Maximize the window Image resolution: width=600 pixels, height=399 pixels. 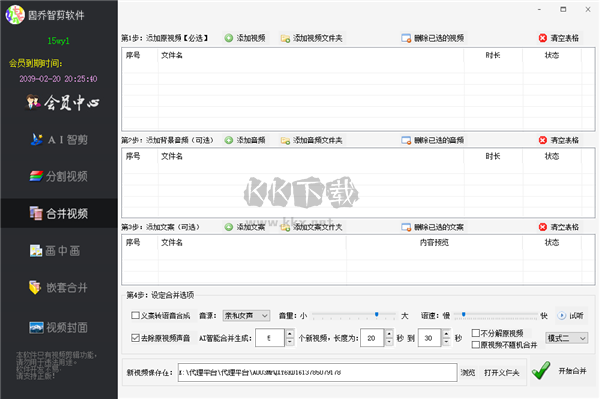pyautogui.click(x=563, y=10)
